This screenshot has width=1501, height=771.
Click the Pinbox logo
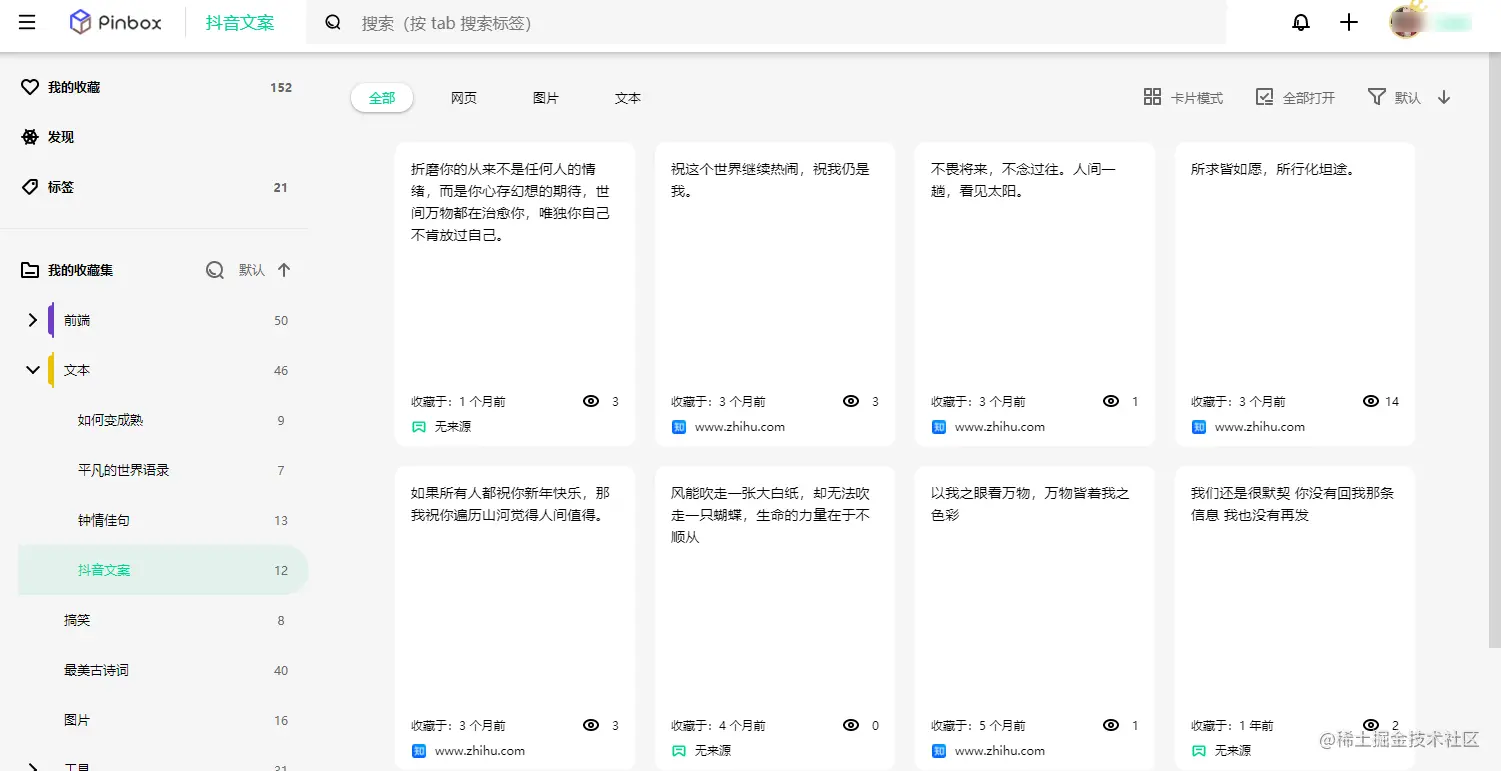tap(115, 22)
